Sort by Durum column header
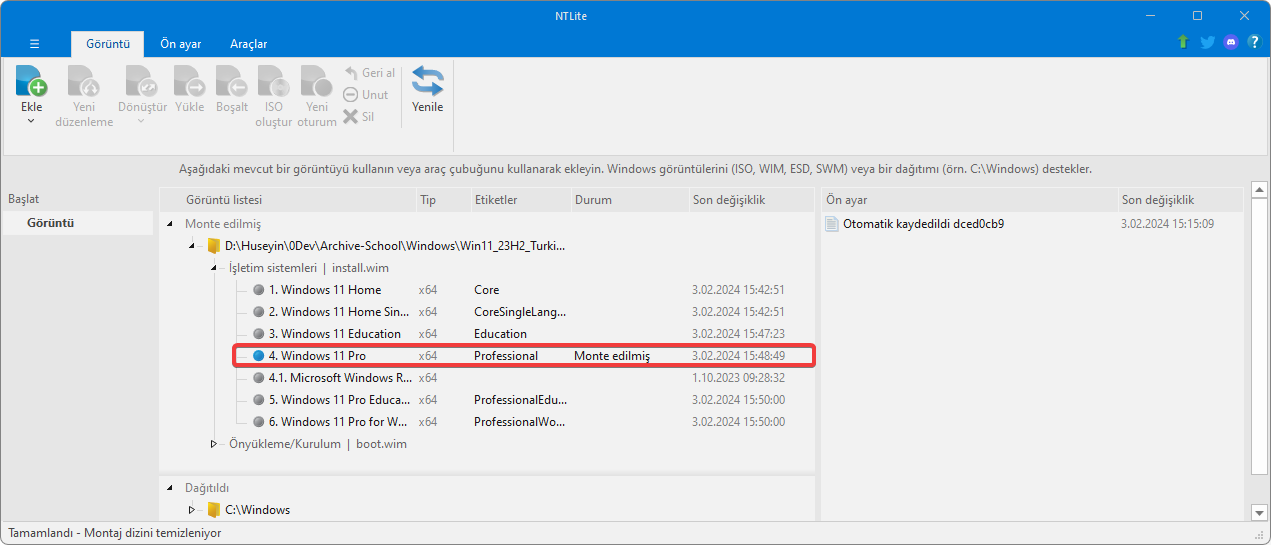 (x=628, y=200)
